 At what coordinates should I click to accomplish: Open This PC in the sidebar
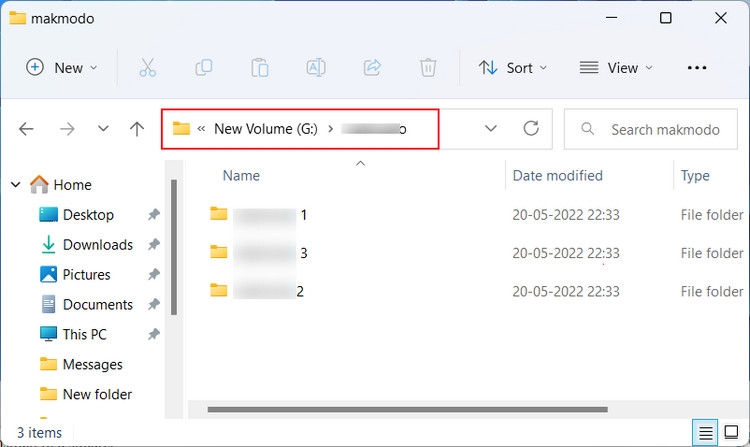click(x=73, y=334)
